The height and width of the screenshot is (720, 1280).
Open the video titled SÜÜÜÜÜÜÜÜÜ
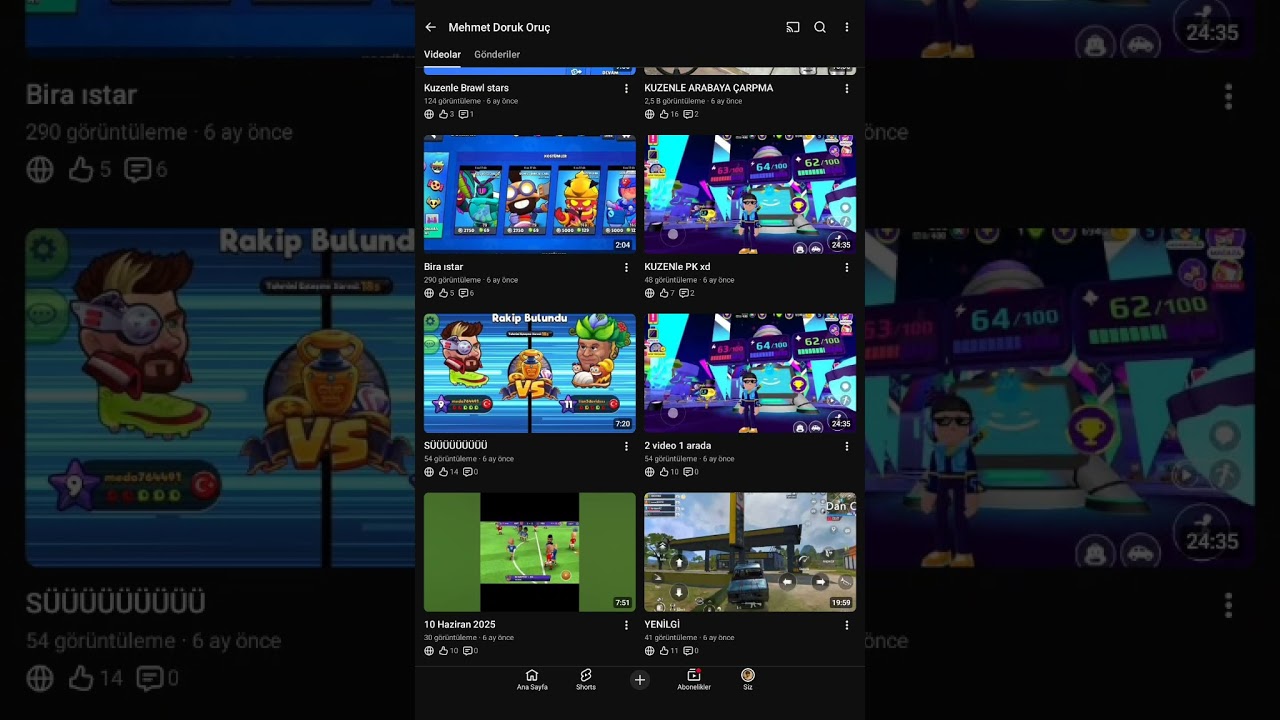tap(456, 446)
